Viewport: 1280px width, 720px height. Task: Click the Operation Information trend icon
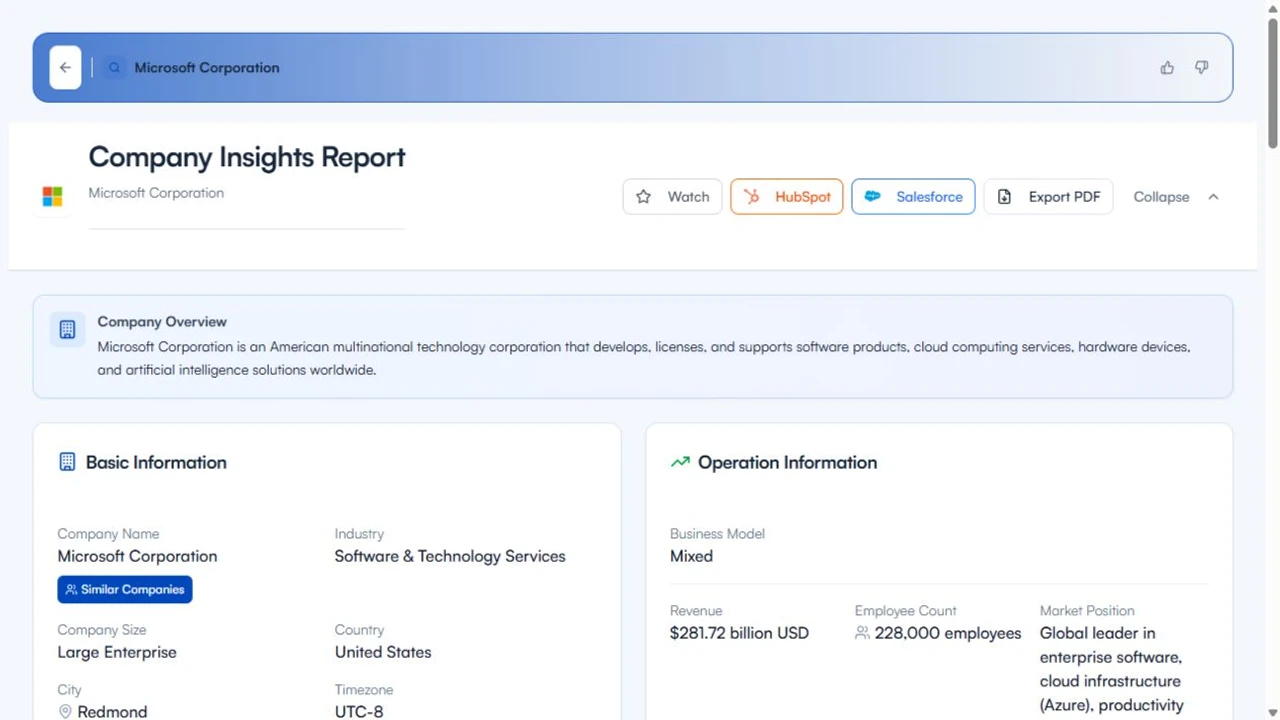[x=680, y=462]
